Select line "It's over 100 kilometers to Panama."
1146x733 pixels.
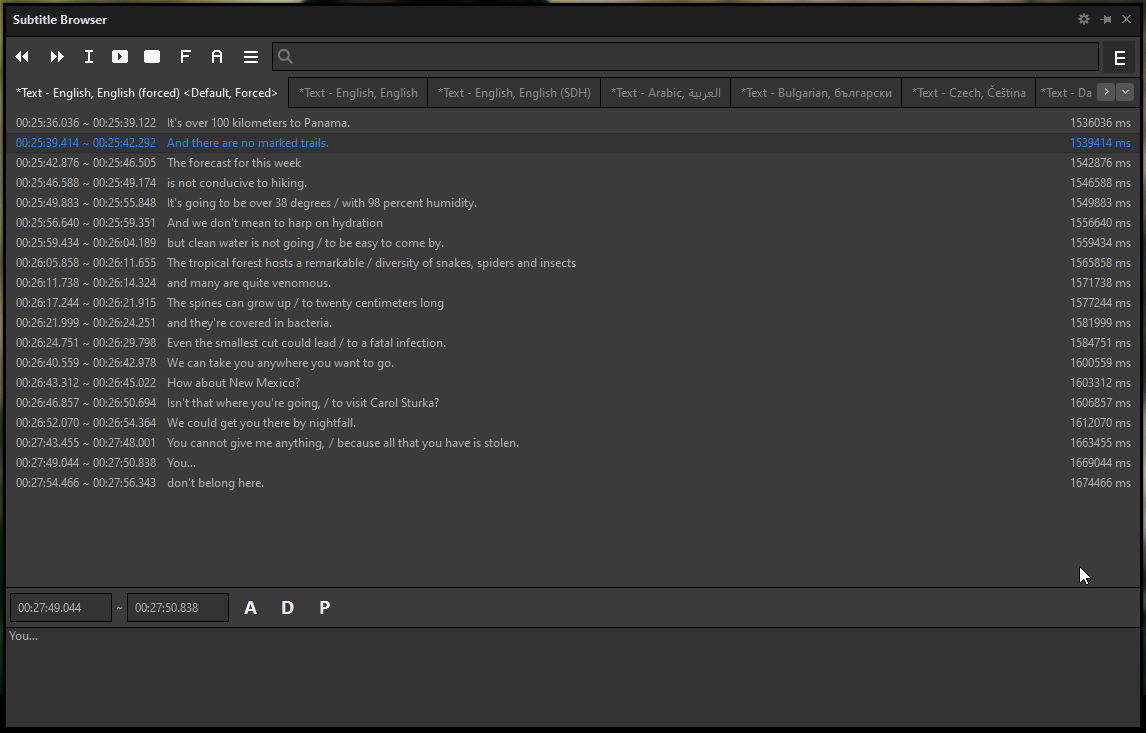[573, 123]
